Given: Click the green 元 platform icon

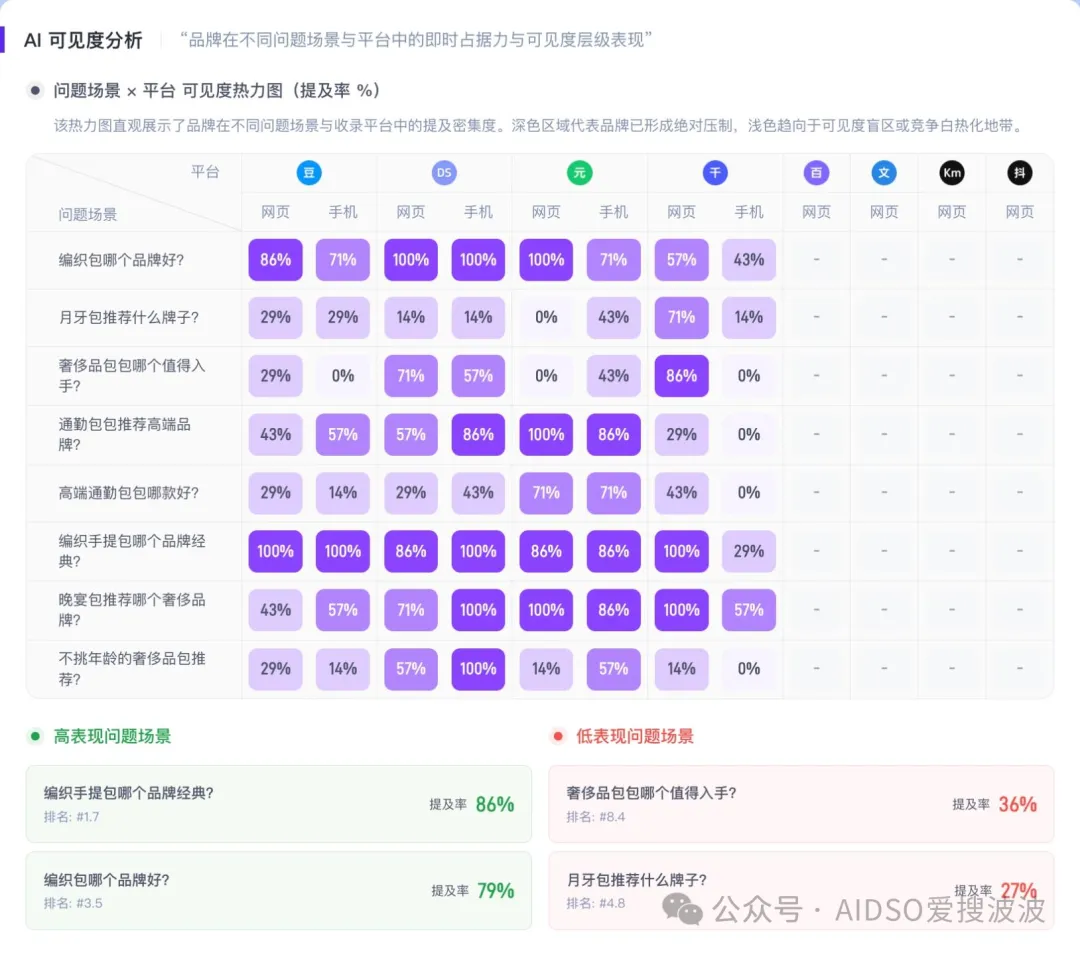Looking at the screenshot, I should click(579, 172).
